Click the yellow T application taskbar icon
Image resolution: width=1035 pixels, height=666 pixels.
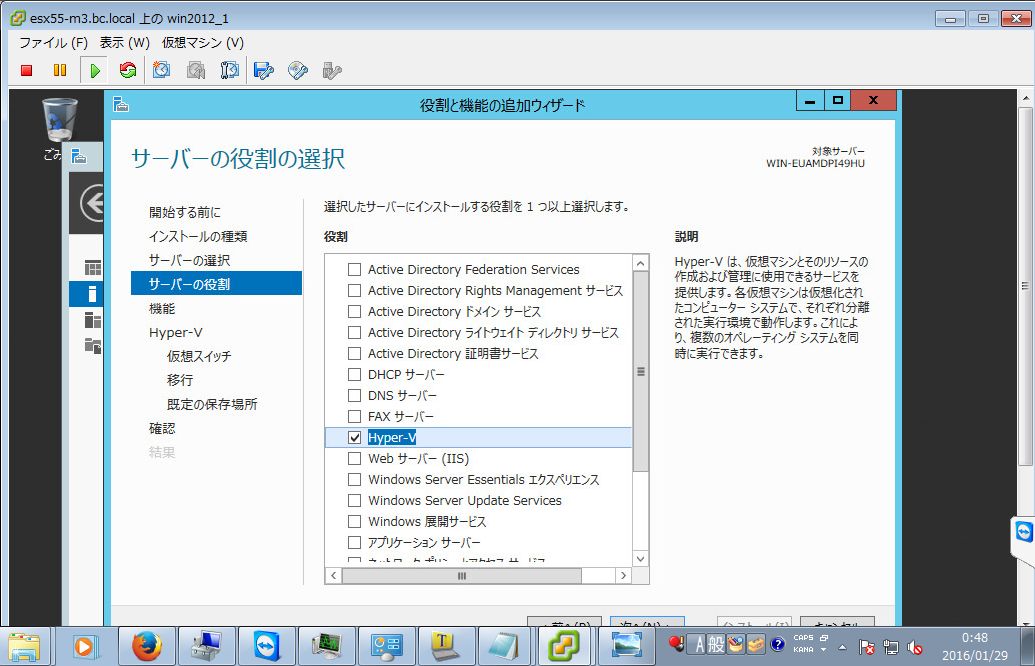click(x=446, y=646)
